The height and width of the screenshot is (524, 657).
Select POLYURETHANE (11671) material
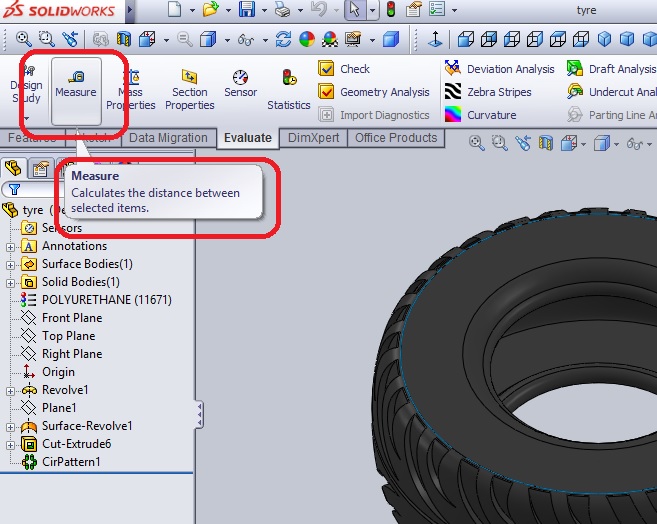[x=96, y=300]
